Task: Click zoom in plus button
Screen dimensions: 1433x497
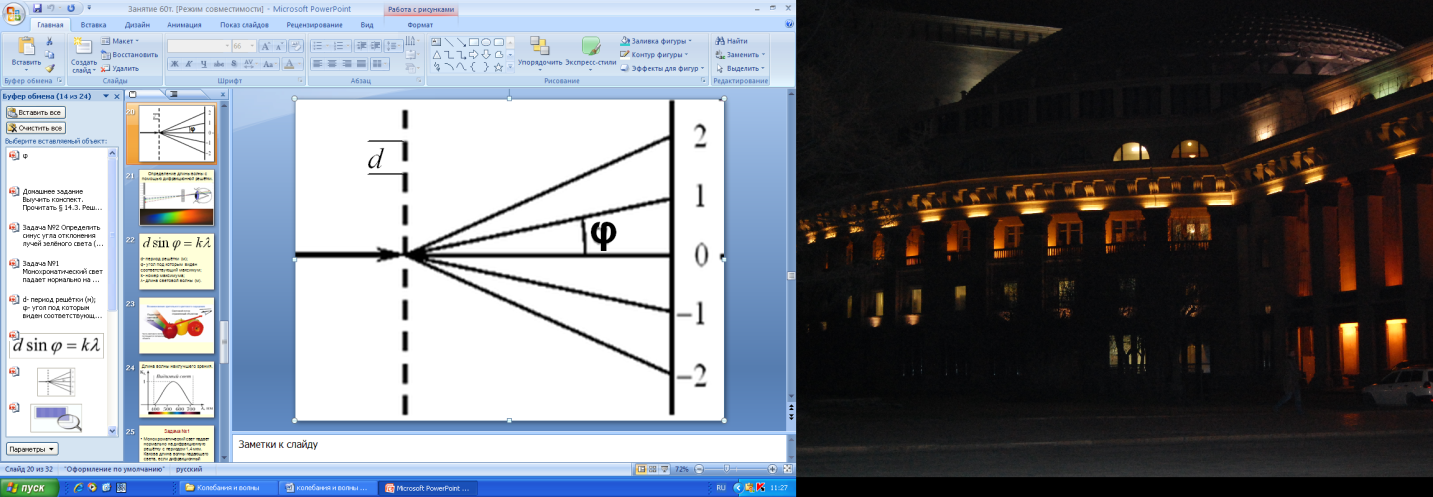Action: [772, 469]
